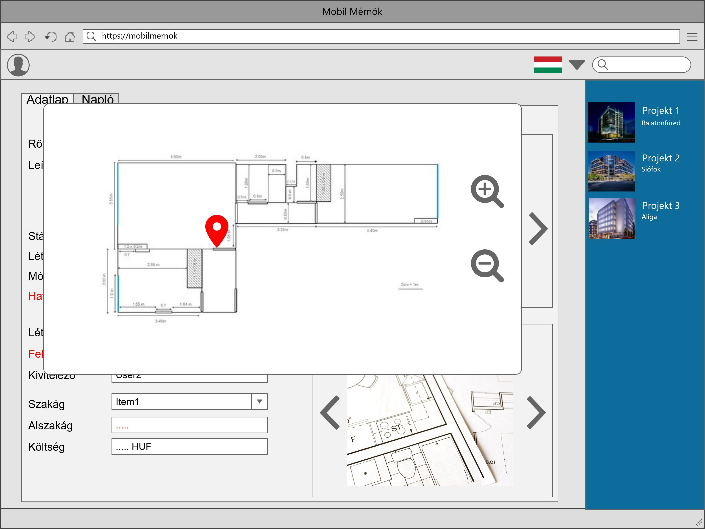
Task: Click the zoom out magnifier icon
Action: (x=487, y=265)
